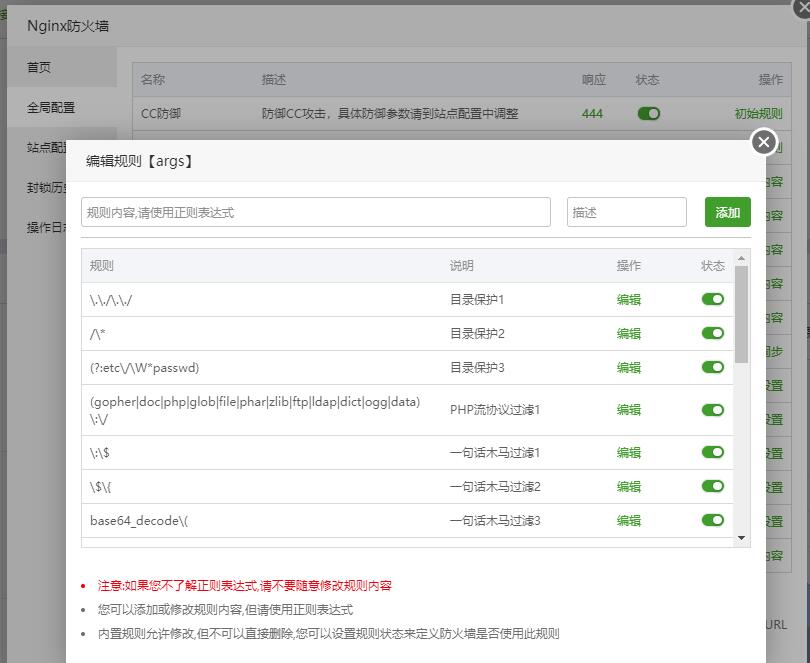Click the rules list scroll down arrow

click(741, 538)
